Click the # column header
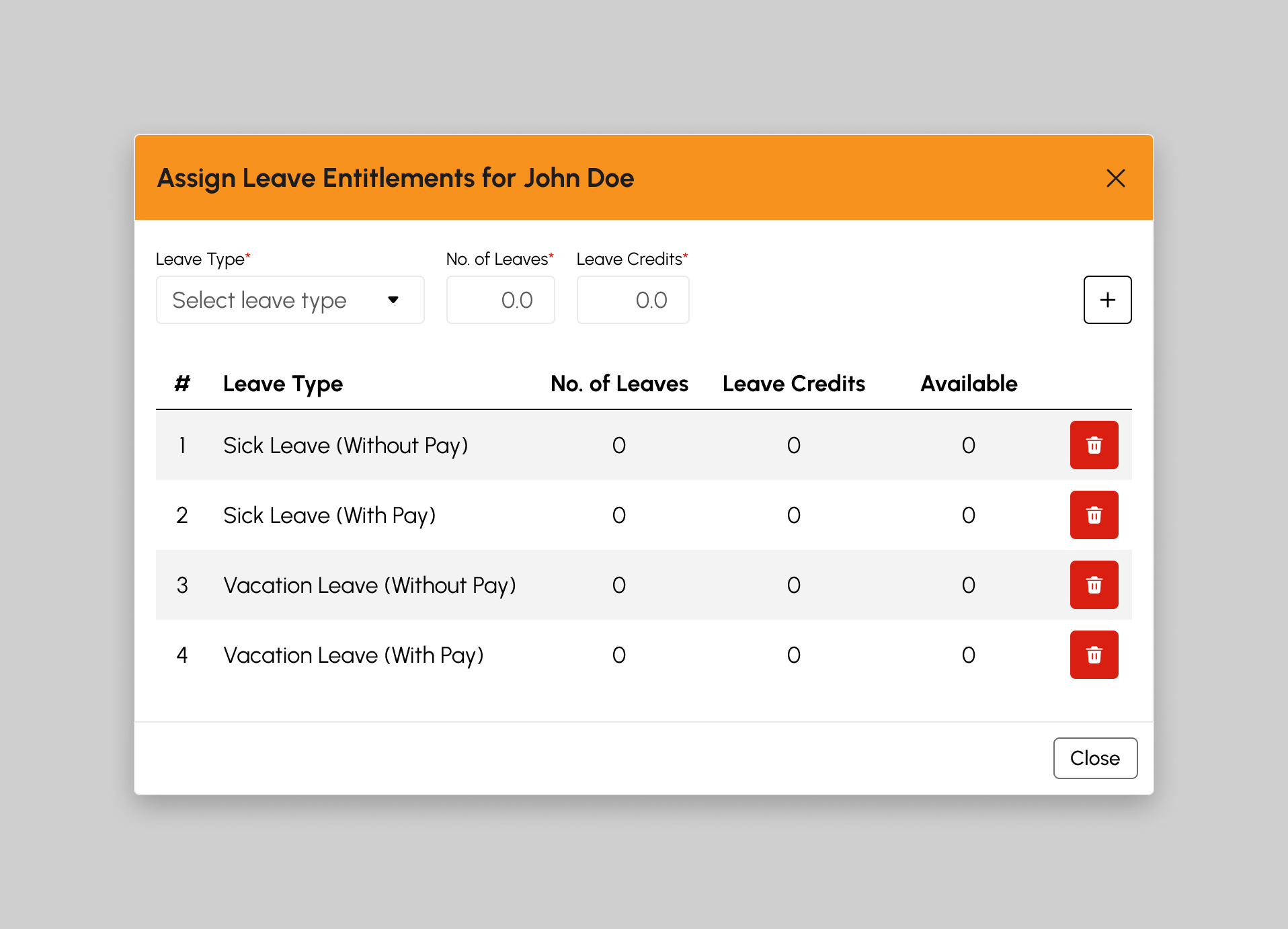Image resolution: width=1288 pixels, height=929 pixels. 182,384
